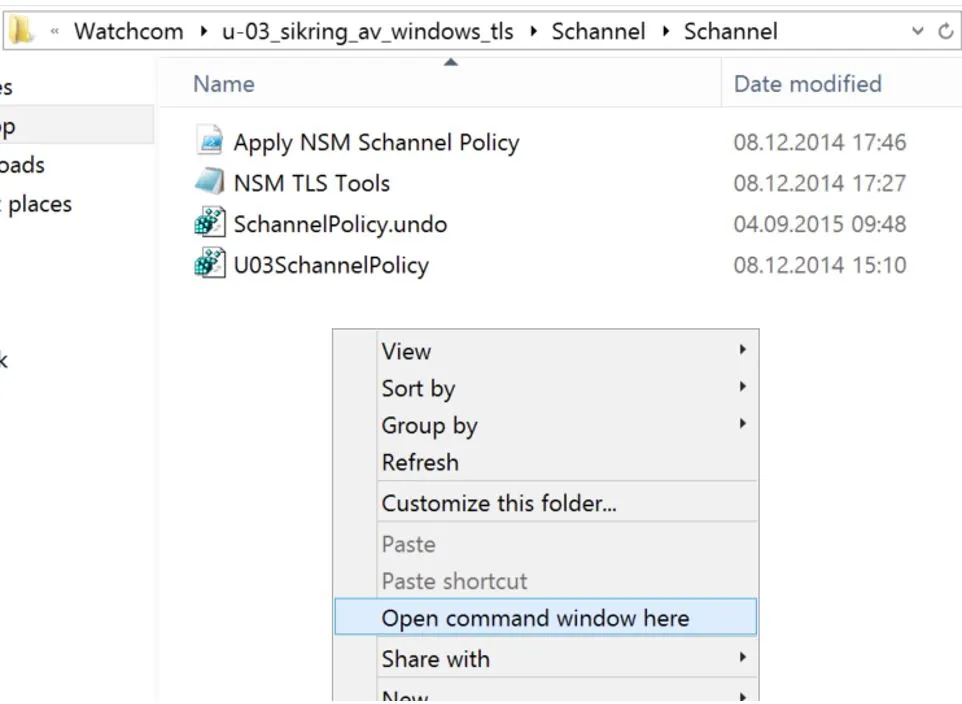Choose Refresh from the context menu
The image size is (962, 704).
tap(420, 462)
